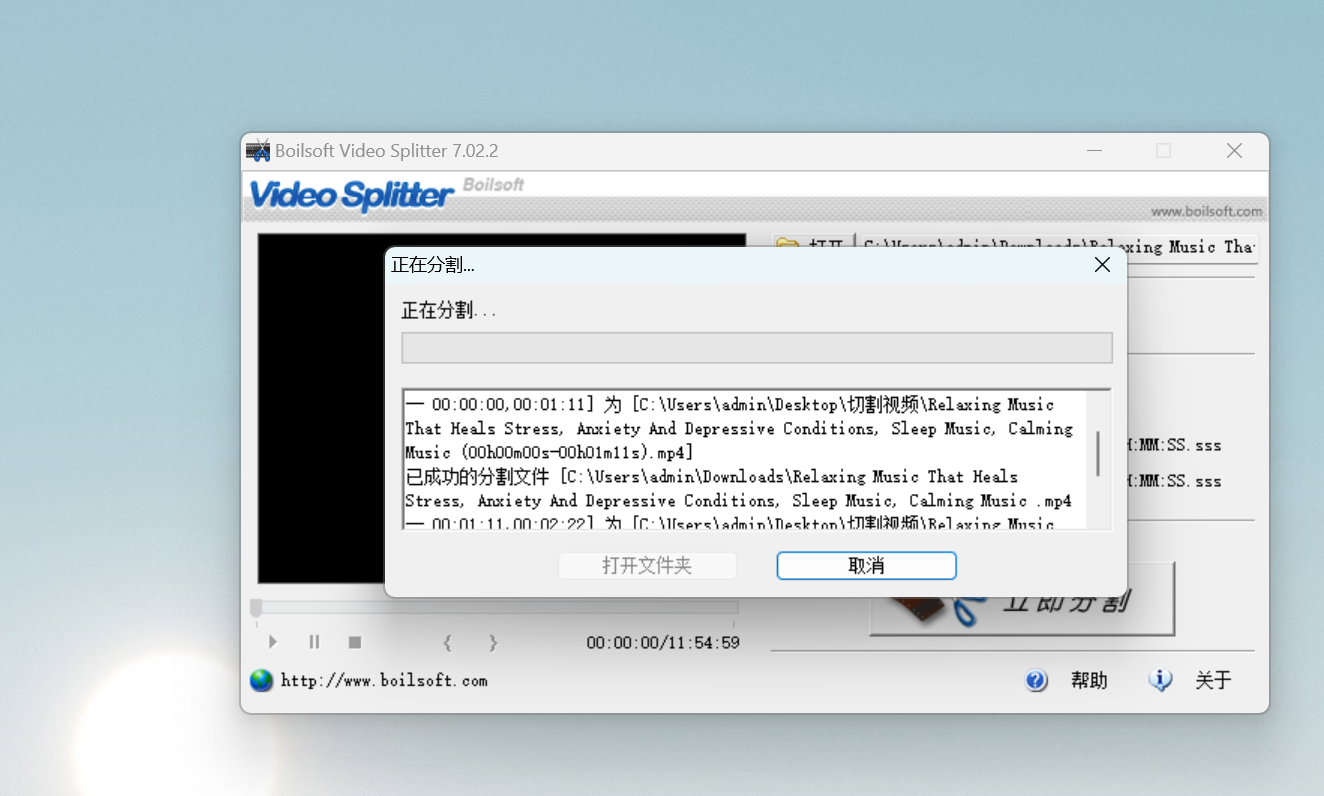Click the splitting log's vertical scrollbar
Viewport: 1324px width, 796px height.
[1099, 454]
